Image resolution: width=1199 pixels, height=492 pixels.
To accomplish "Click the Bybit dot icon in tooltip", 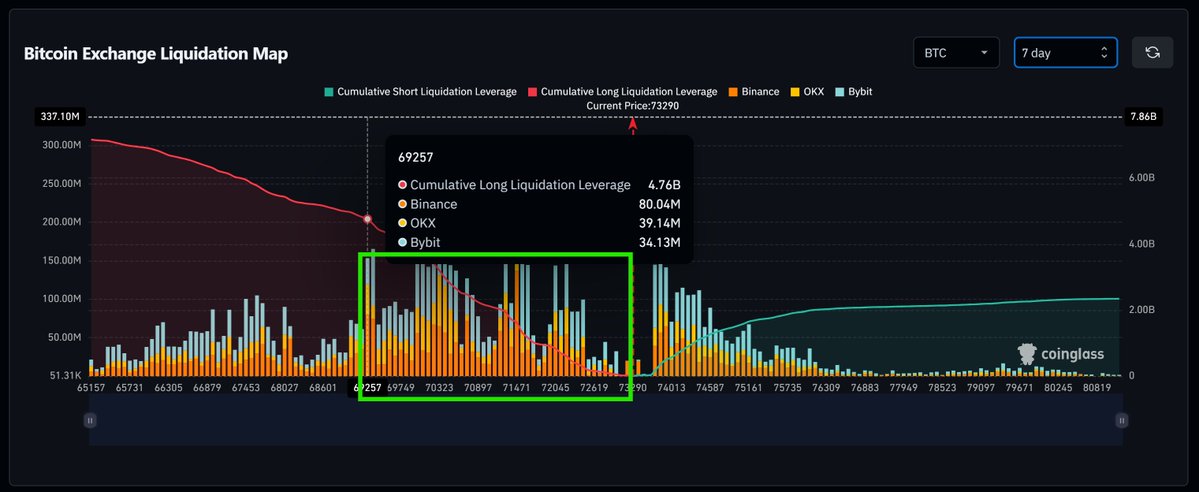I will [402, 243].
